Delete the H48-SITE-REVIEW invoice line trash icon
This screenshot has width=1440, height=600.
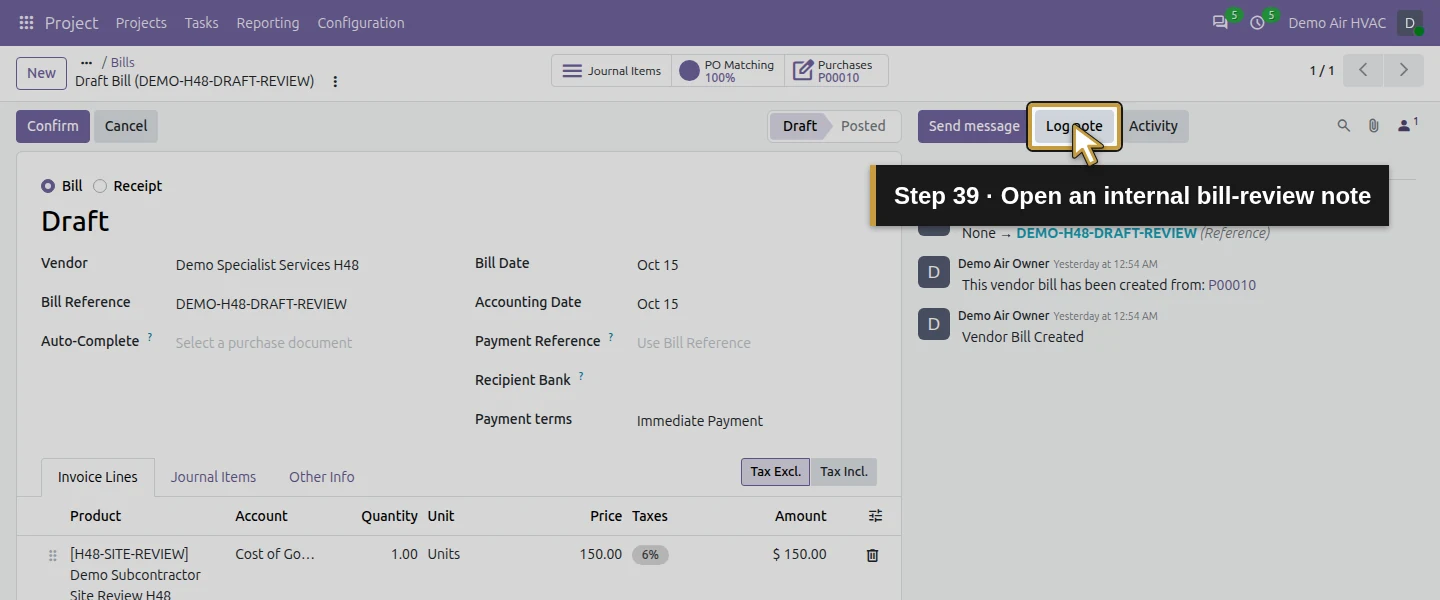[x=872, y=555]
